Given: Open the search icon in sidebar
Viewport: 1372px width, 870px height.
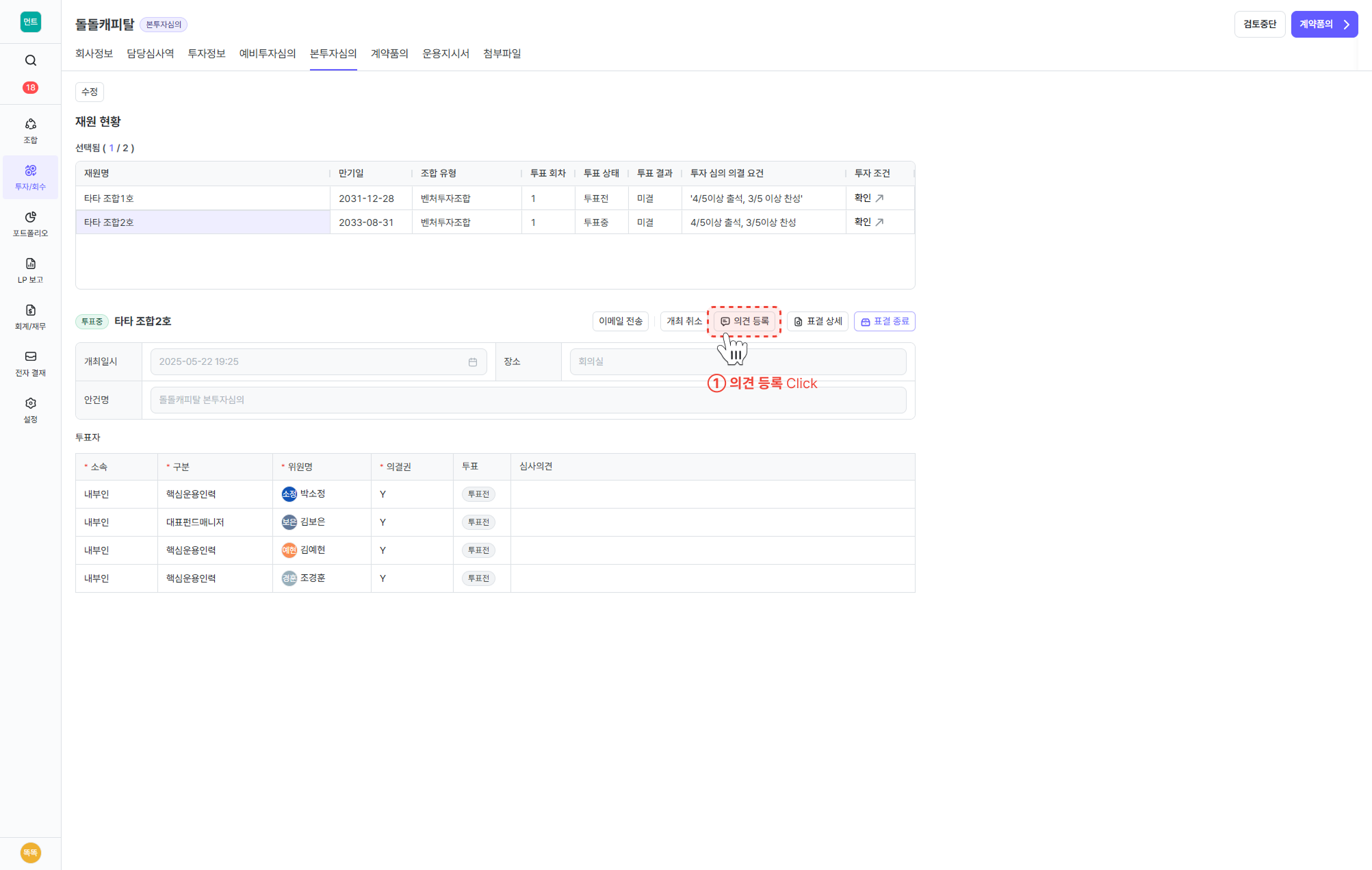Looking at the screenshot, I should tap(30, 60).
